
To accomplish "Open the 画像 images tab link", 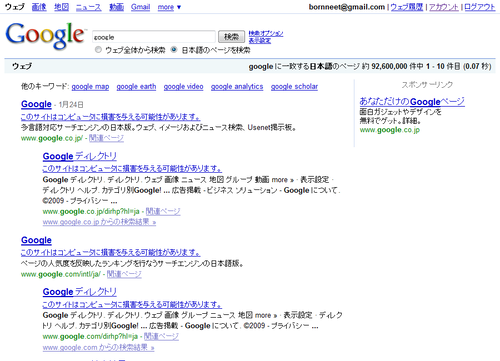I will pos(39,7).
